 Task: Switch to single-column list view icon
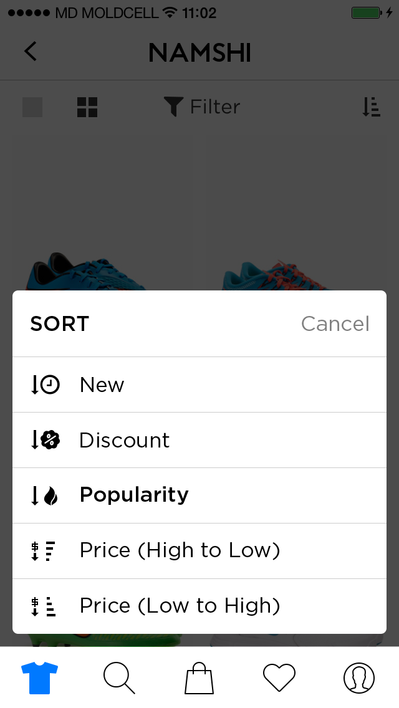[x=32, y=107]
